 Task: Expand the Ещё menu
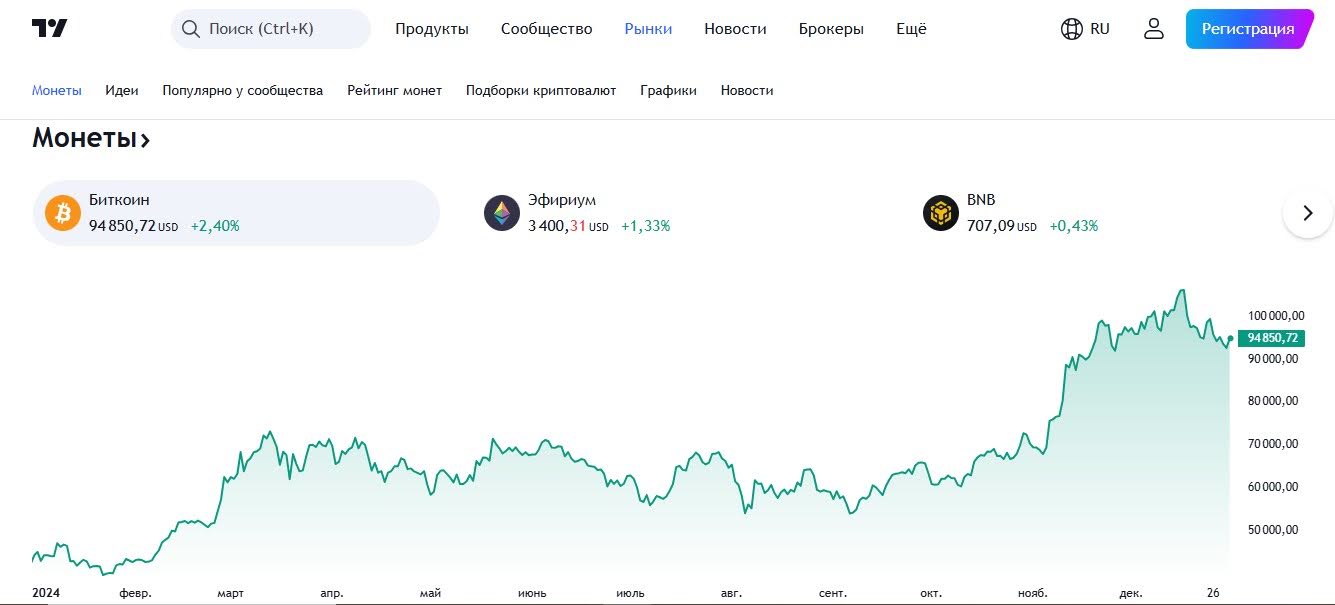tap(911, 29)
